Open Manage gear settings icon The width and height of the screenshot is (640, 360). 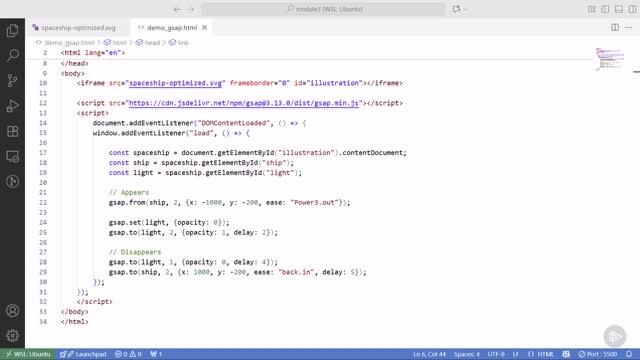tap(12, 336)
